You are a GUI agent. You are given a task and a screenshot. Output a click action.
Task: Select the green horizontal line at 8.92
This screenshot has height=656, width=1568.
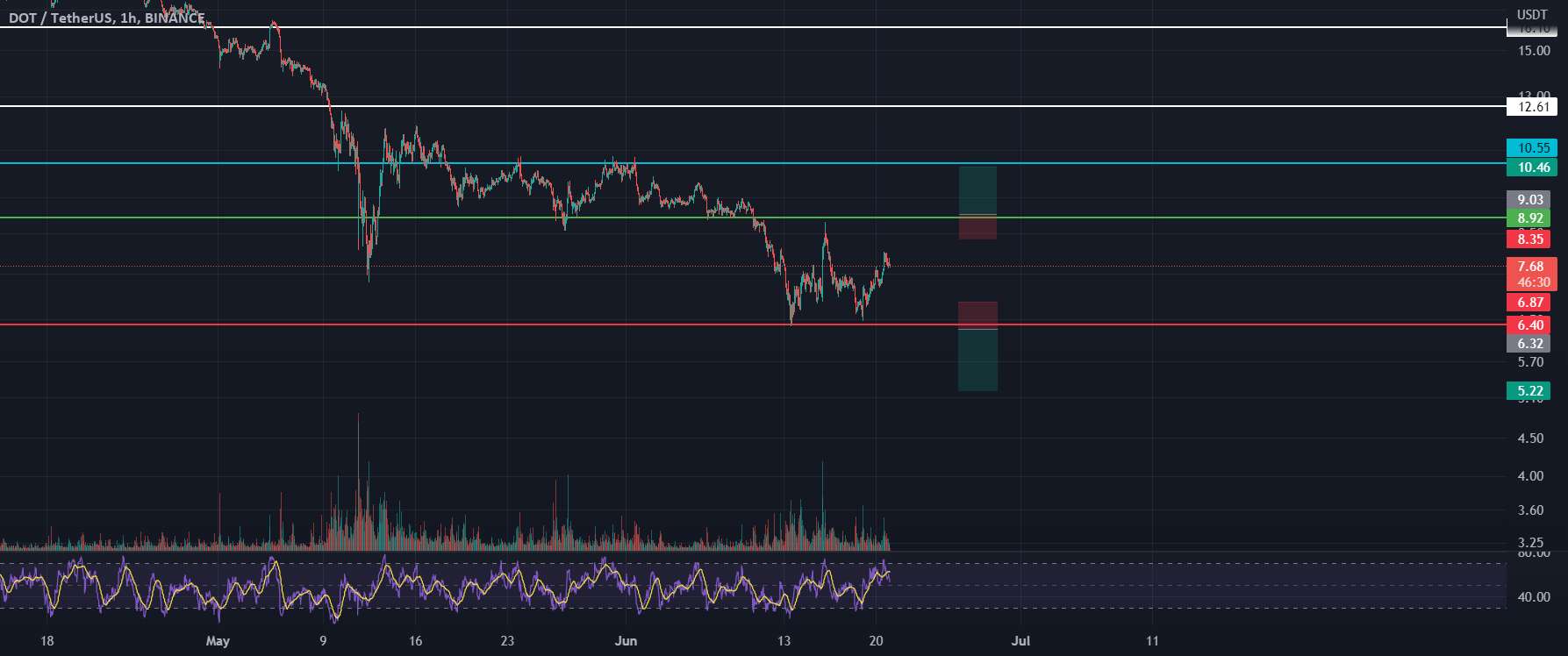coord(753,217)
